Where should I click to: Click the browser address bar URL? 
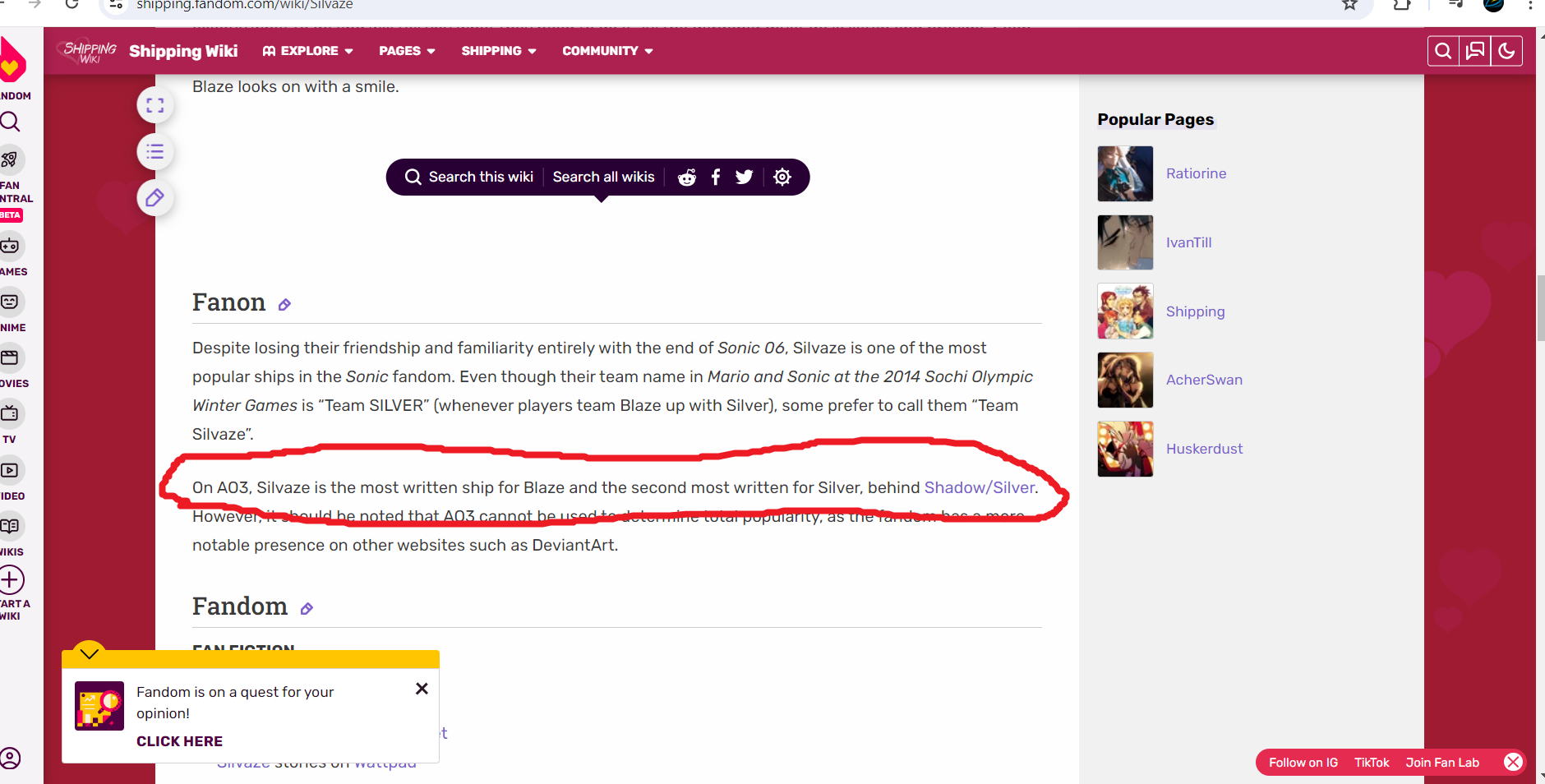click(x=245, y=5)
